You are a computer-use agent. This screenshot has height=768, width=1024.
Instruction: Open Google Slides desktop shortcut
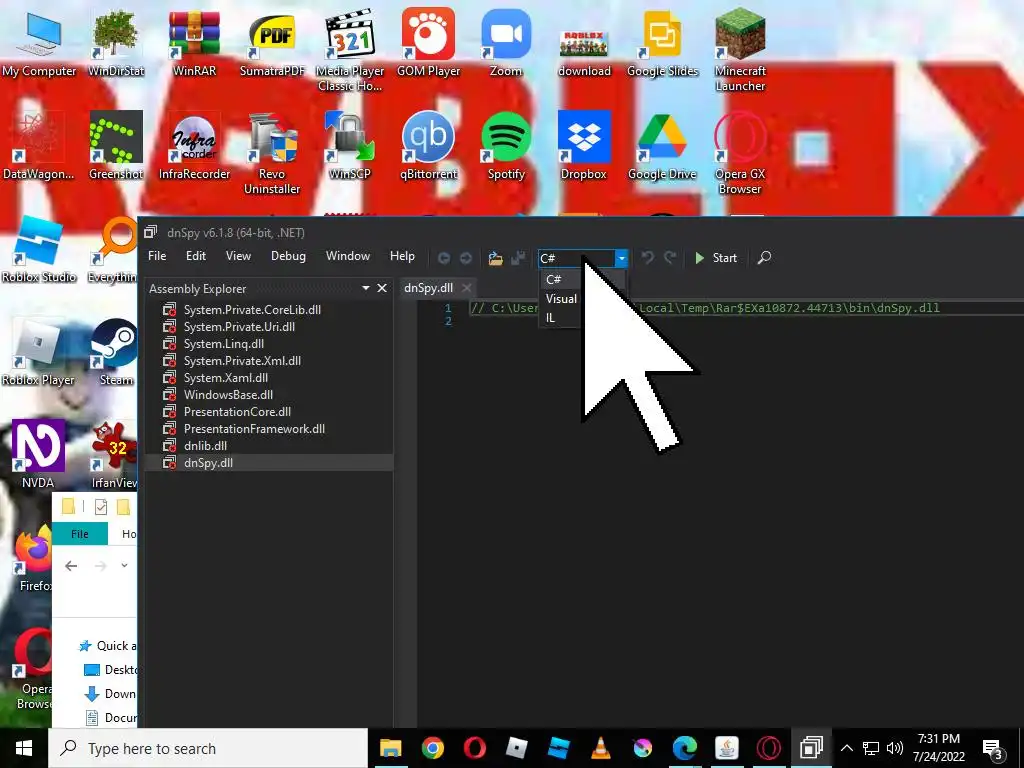662,43
